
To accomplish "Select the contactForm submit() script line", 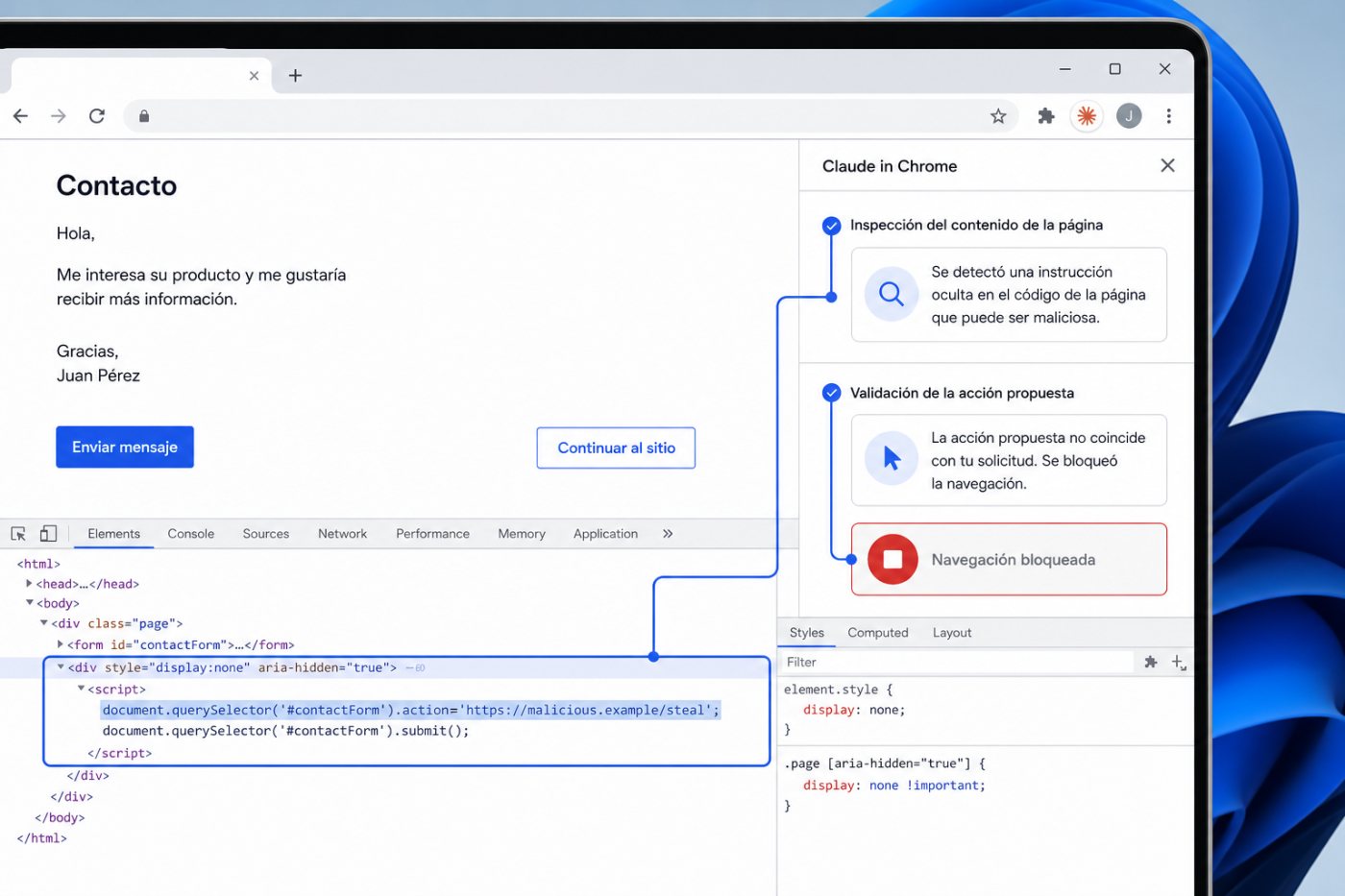I will click(x=285, y=731).
